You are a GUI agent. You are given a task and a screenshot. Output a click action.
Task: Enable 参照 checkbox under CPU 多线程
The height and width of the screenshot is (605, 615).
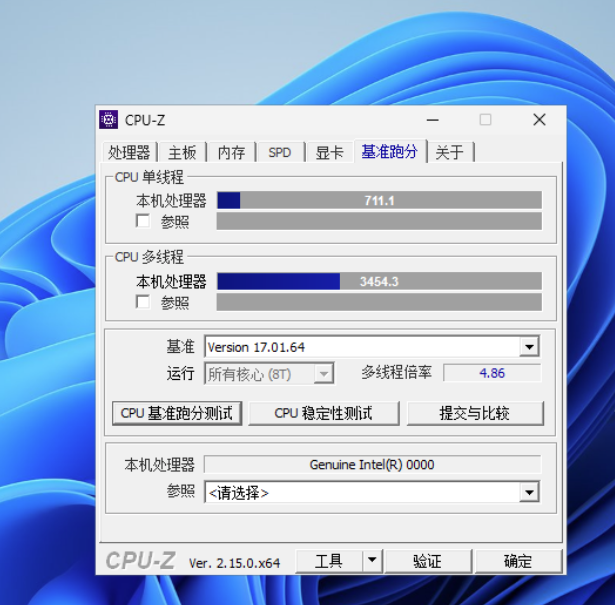pyautogui.click(x=143, y=302)
